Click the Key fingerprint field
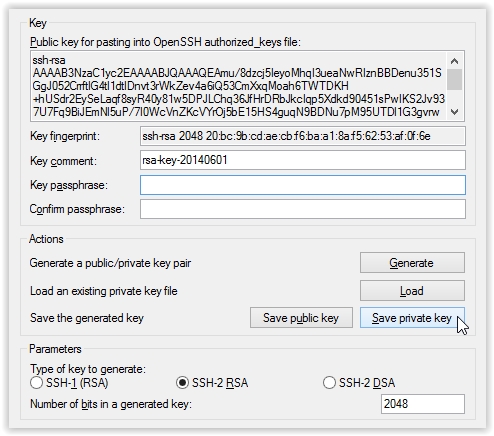Viewport: 494px width, 436px height. (303, 136)
